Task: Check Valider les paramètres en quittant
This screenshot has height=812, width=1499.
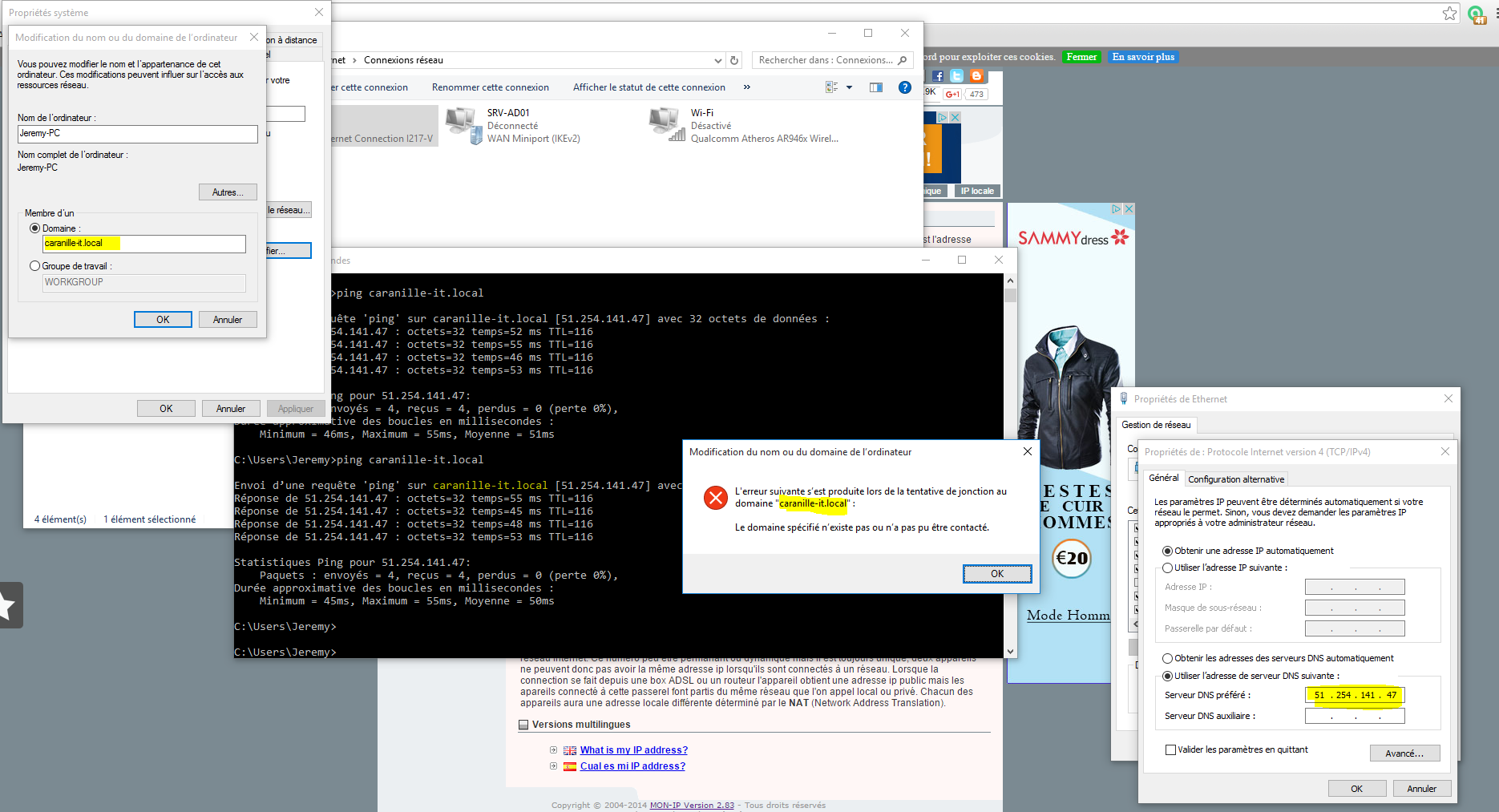Action: coord(1170,749)
